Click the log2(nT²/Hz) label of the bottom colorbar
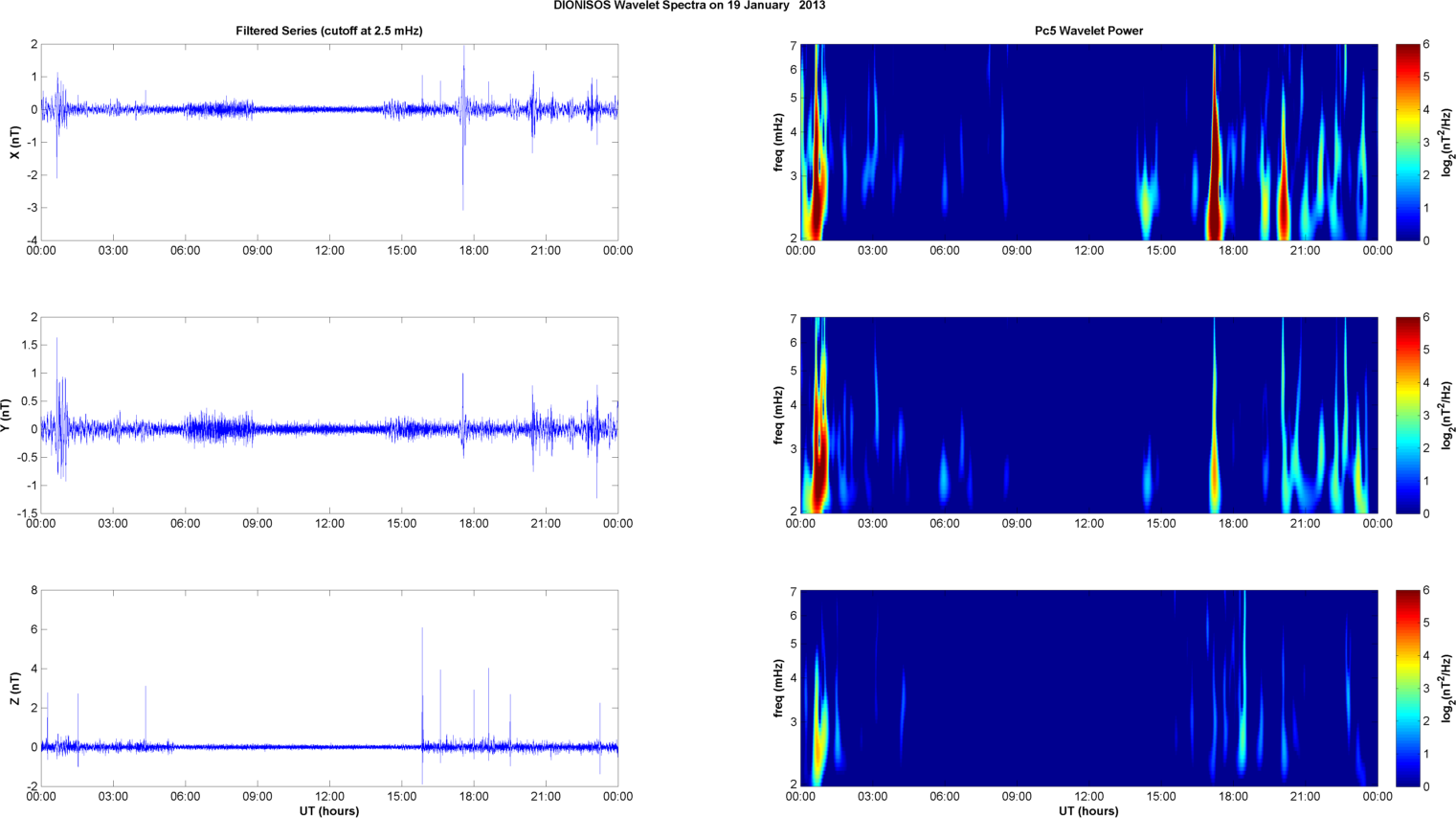1456x818 pixels. point(1448,688)
